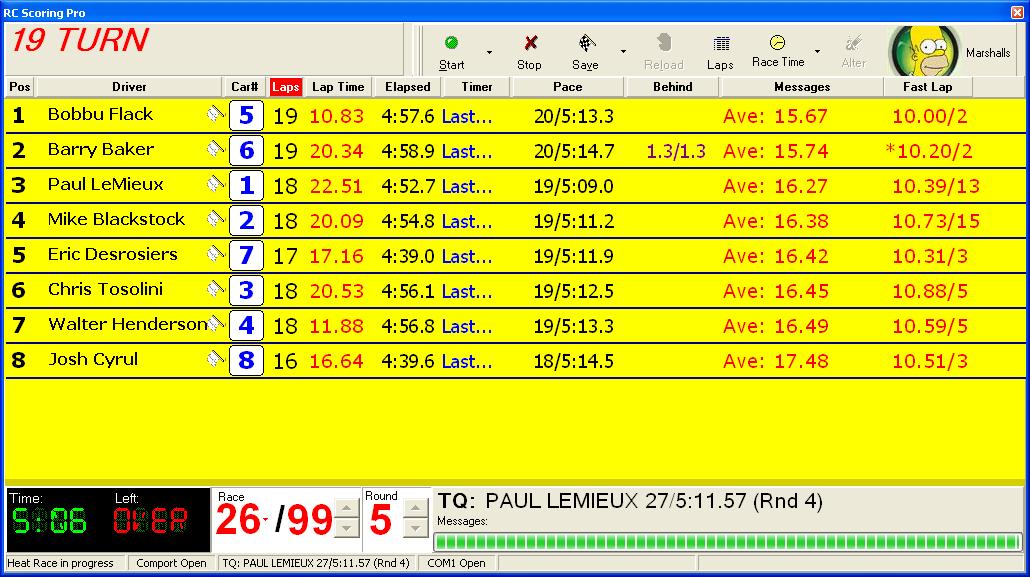This screenshot has height=577, width=1030.
Task: Expand the dropdown arrow next to Start
Action: pyautogui.click(x=489, y=52)
